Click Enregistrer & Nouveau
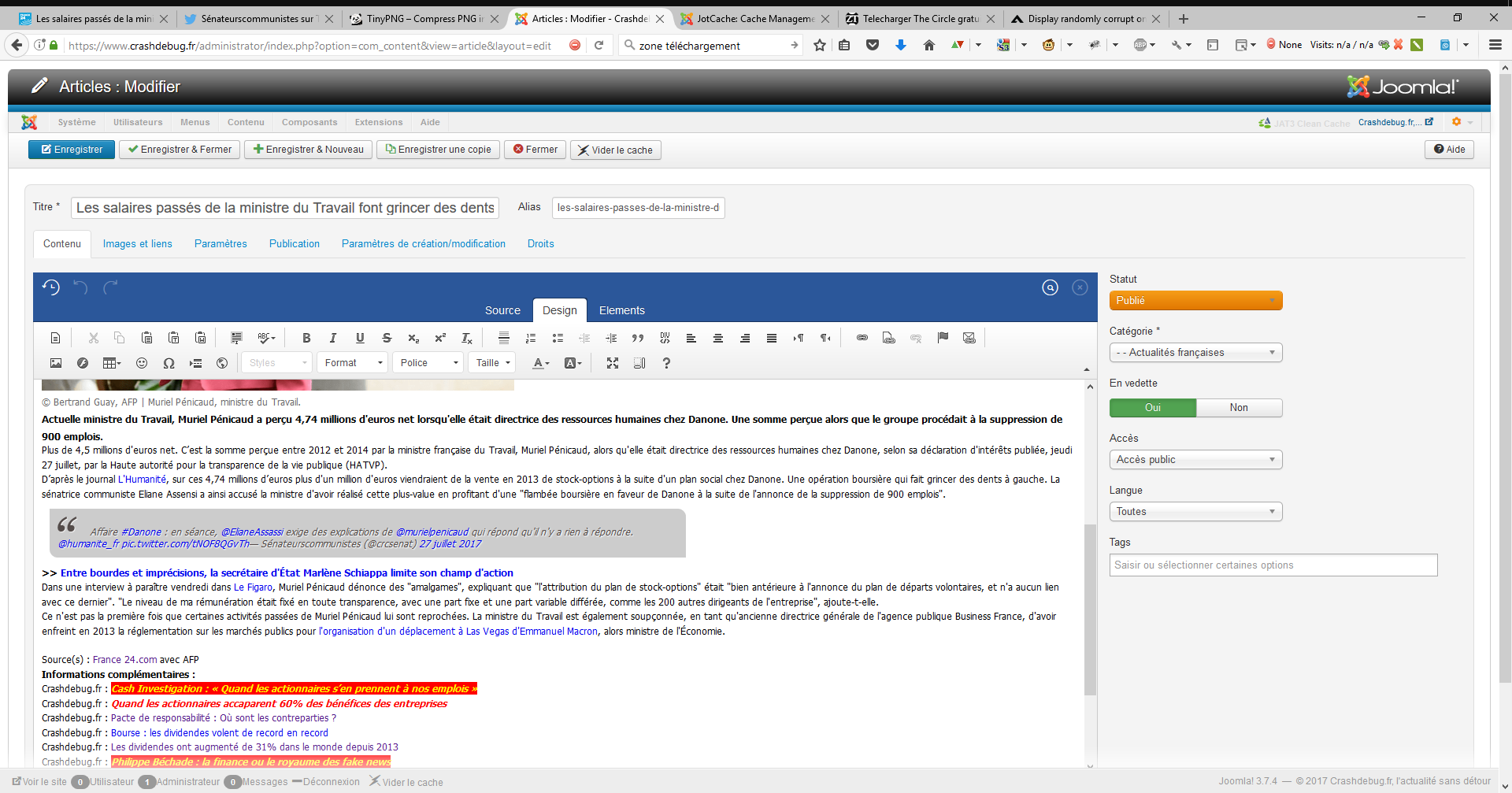Viewport: 1512px width, 793px height. 309,150
